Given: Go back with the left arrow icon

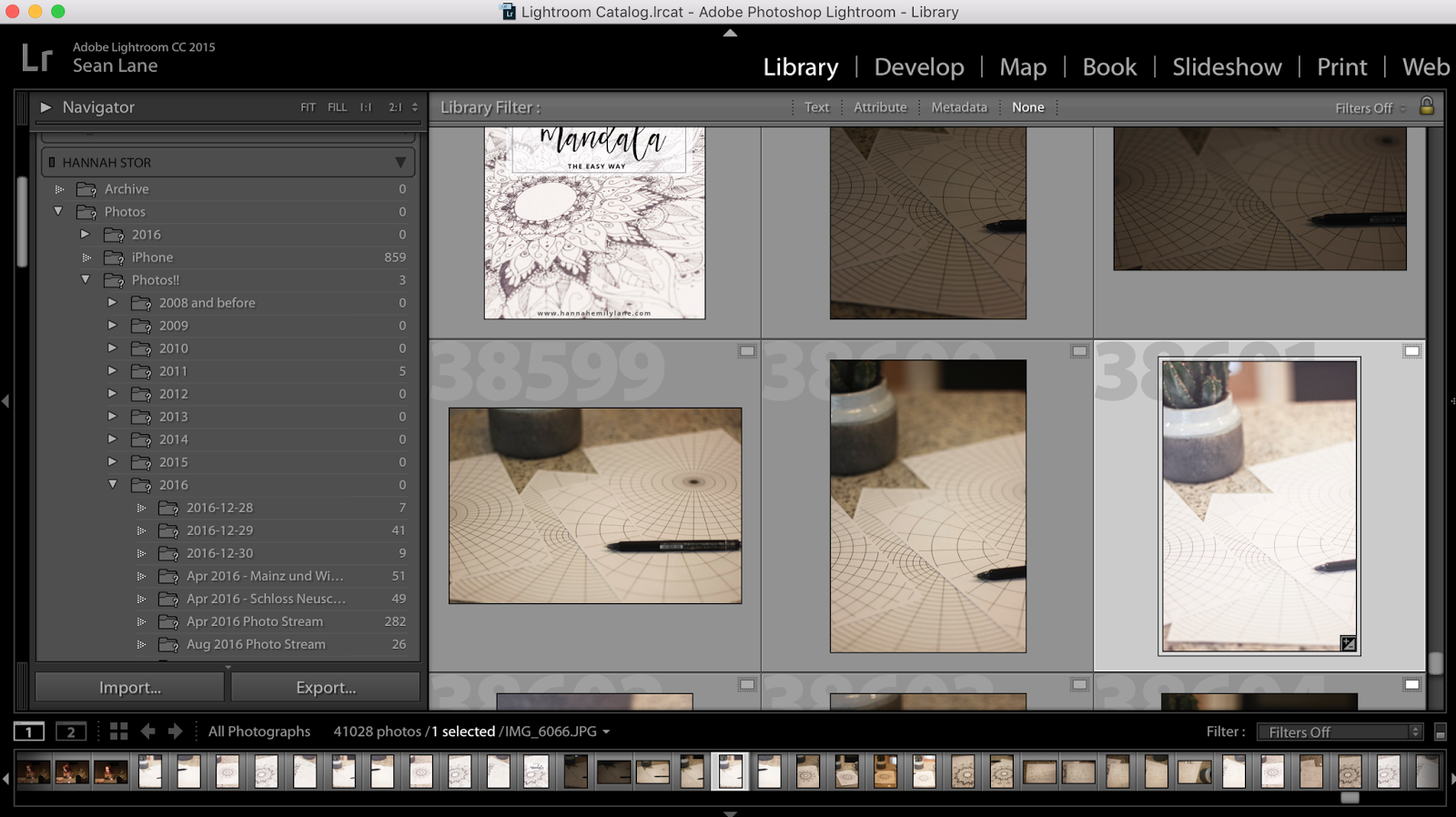Looking at the screenshot, I should coord(147,731).
